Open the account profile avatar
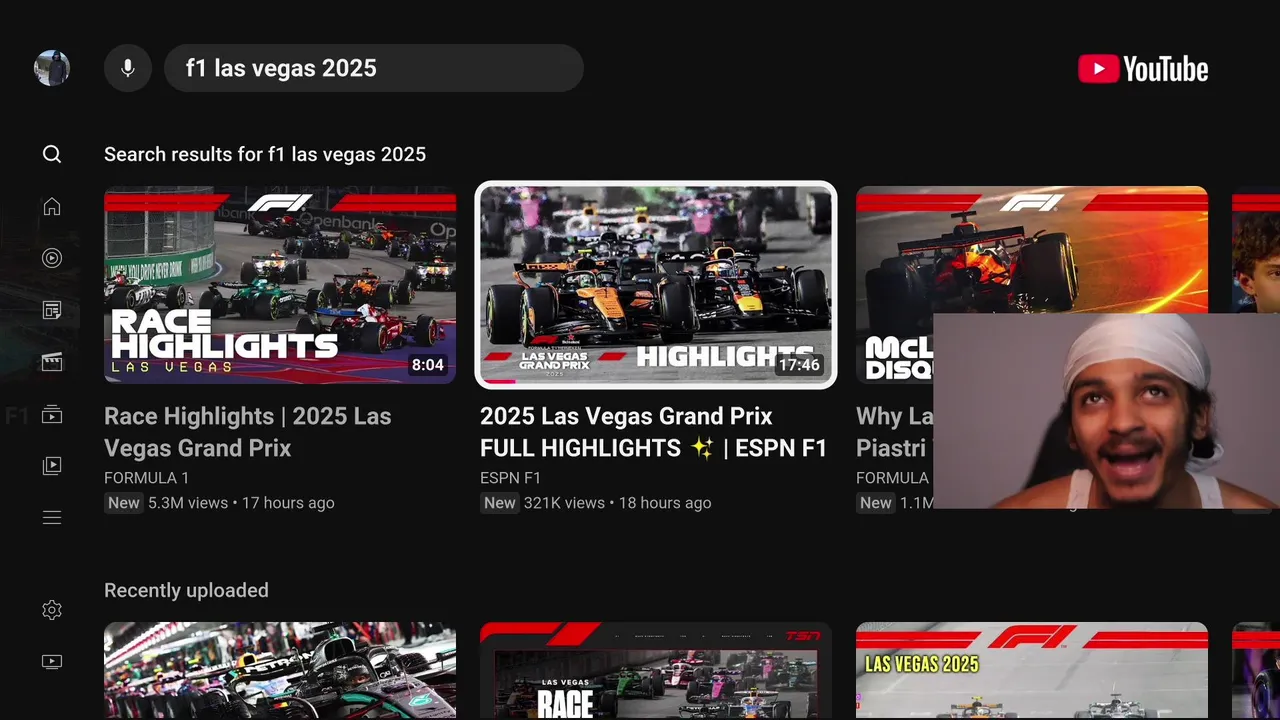1280x720 pixels. coord(52,68)
